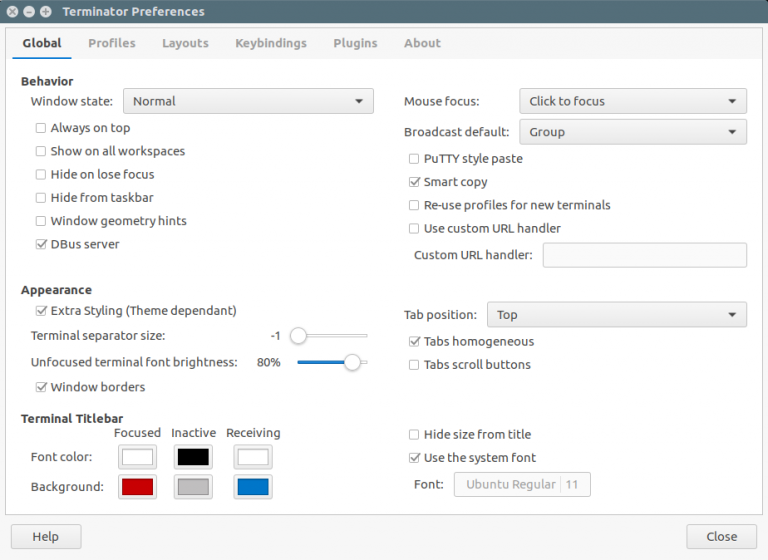Click the focused background red color swatch
Screen dimensions: 768x560
coord(137,487)
